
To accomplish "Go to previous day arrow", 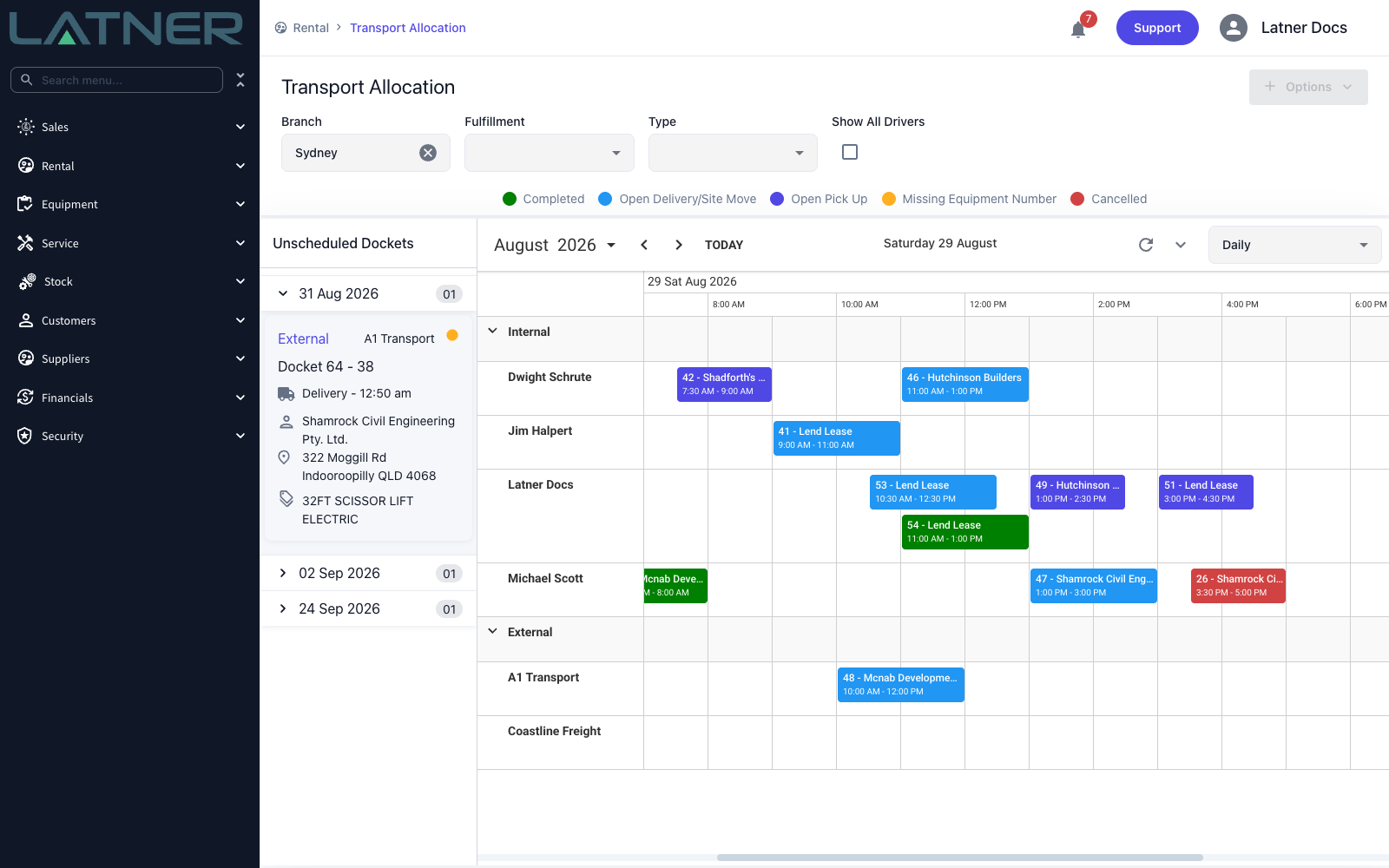I will coord(644,245).
